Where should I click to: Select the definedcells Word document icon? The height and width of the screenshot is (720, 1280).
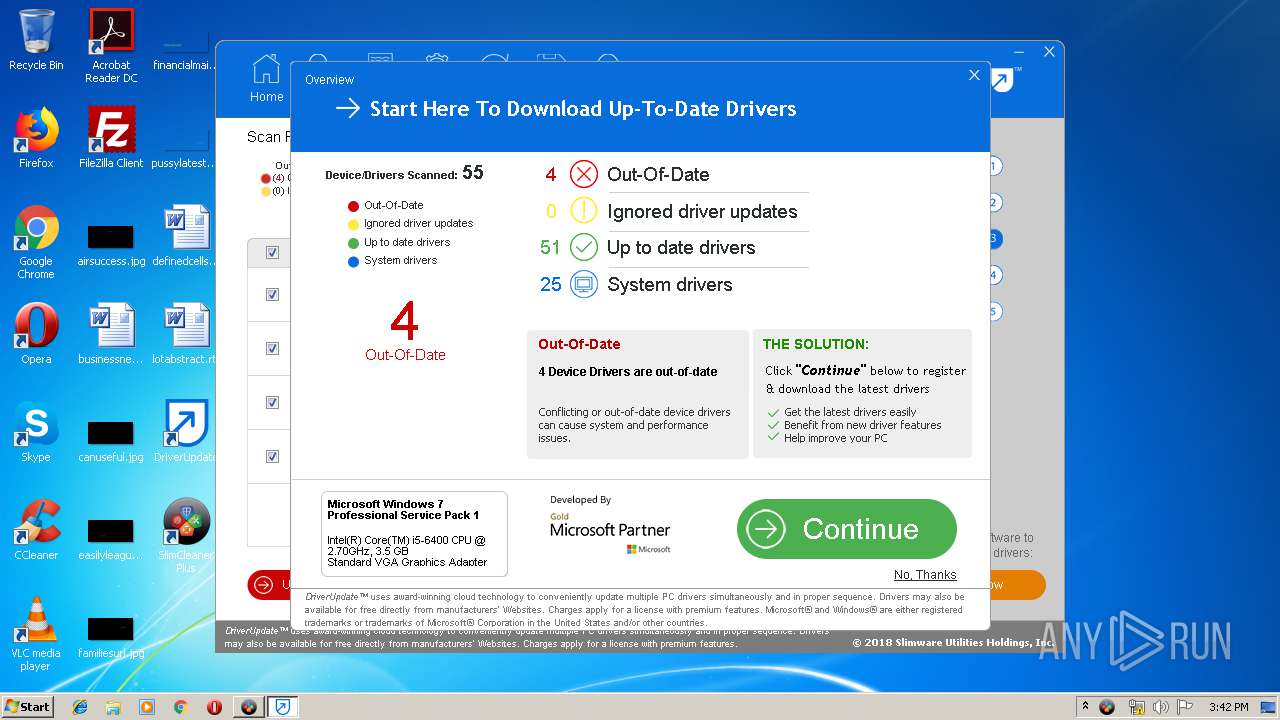(x=187, y=236)
